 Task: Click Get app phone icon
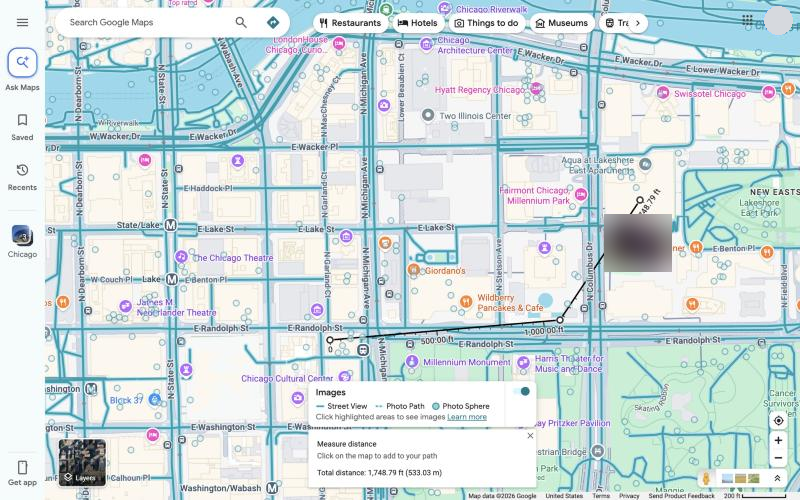[x=22, y=467]
